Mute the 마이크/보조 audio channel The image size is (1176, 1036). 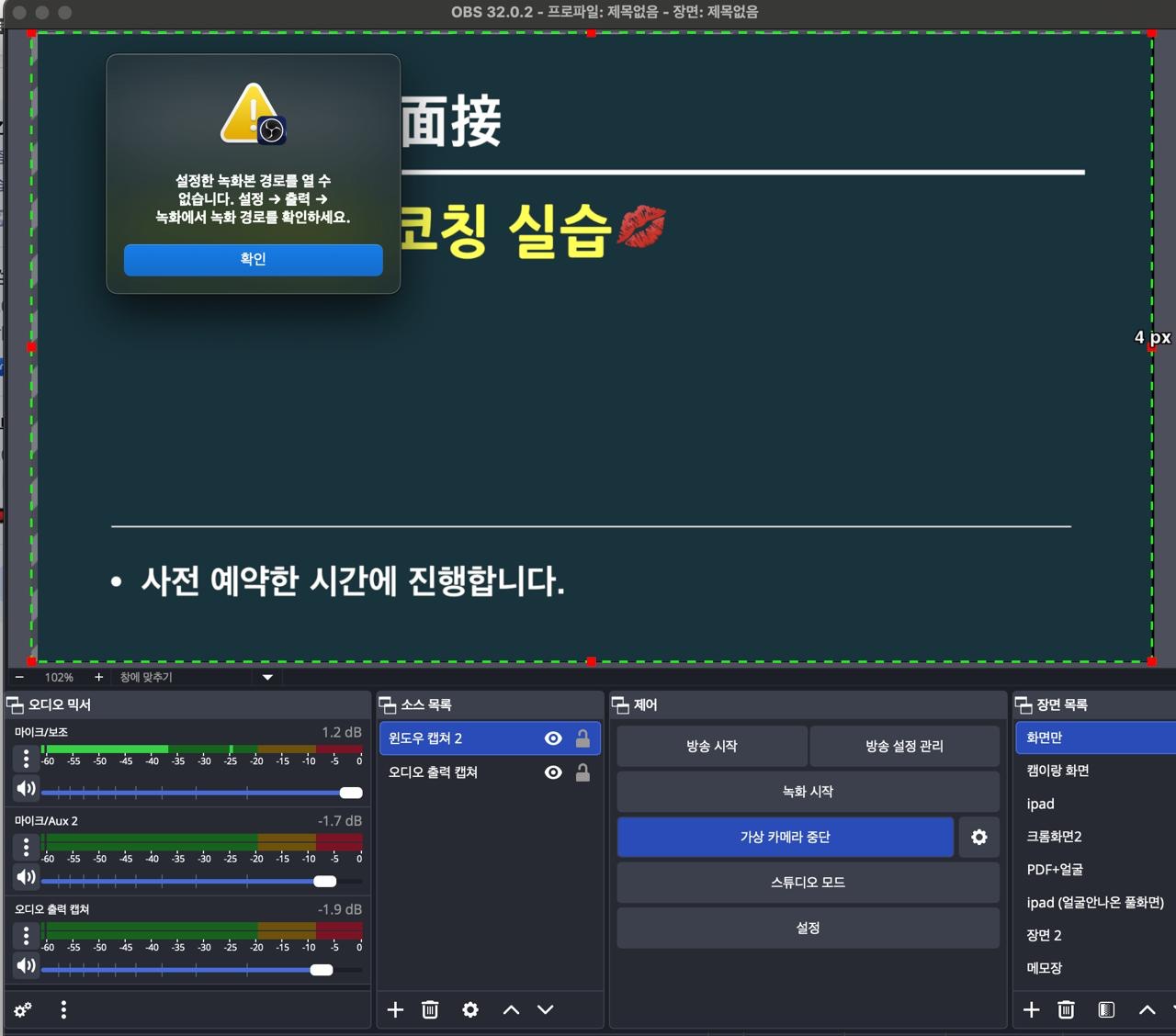[x=25, y=788]
